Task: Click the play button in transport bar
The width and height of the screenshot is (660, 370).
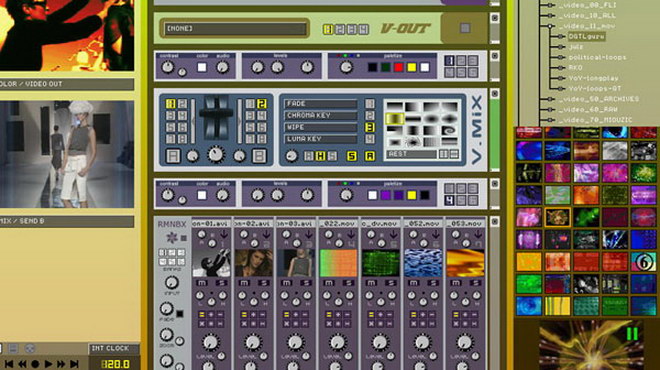Action: point(48,364)
